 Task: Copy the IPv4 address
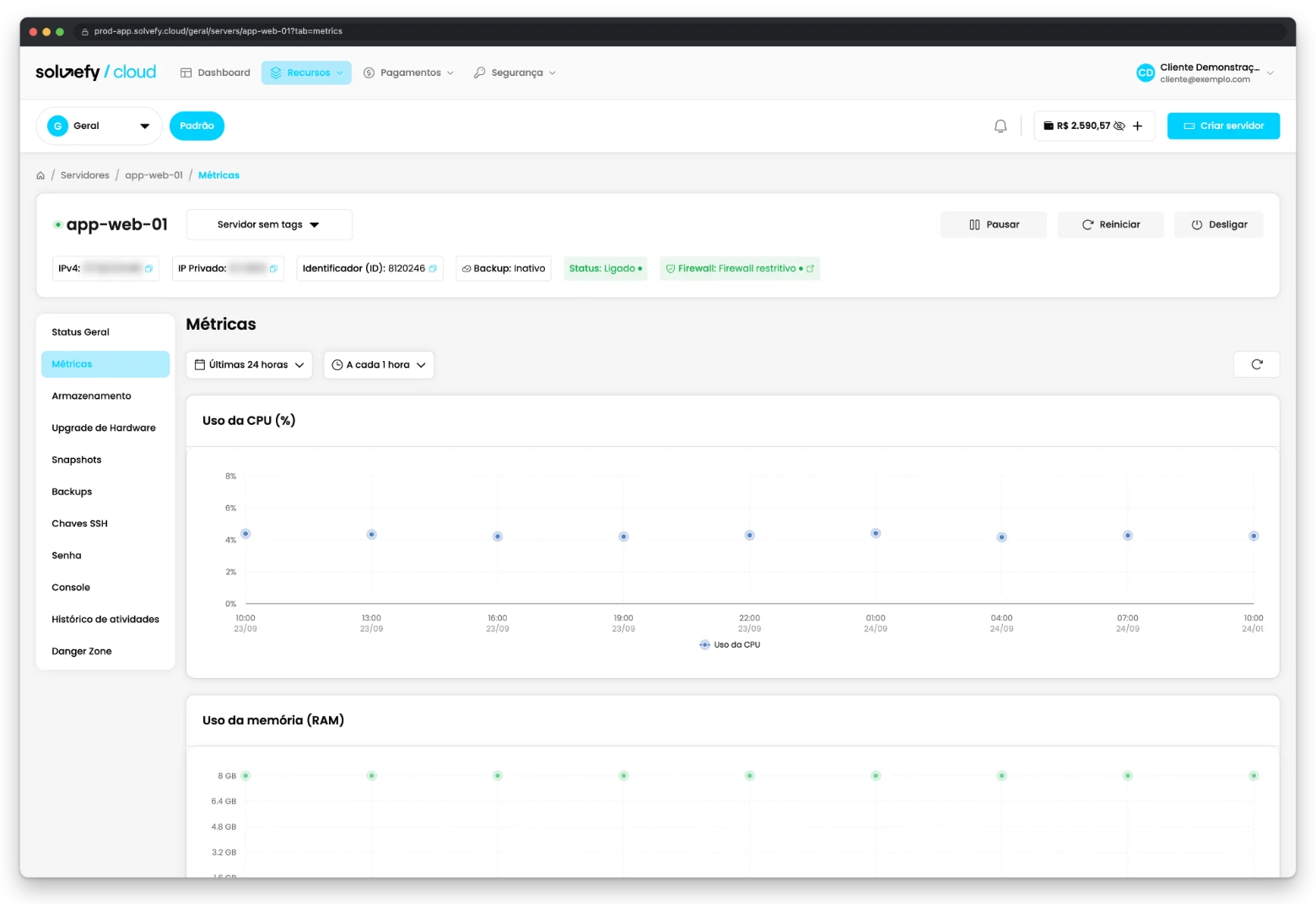click(x=148, y=269)
